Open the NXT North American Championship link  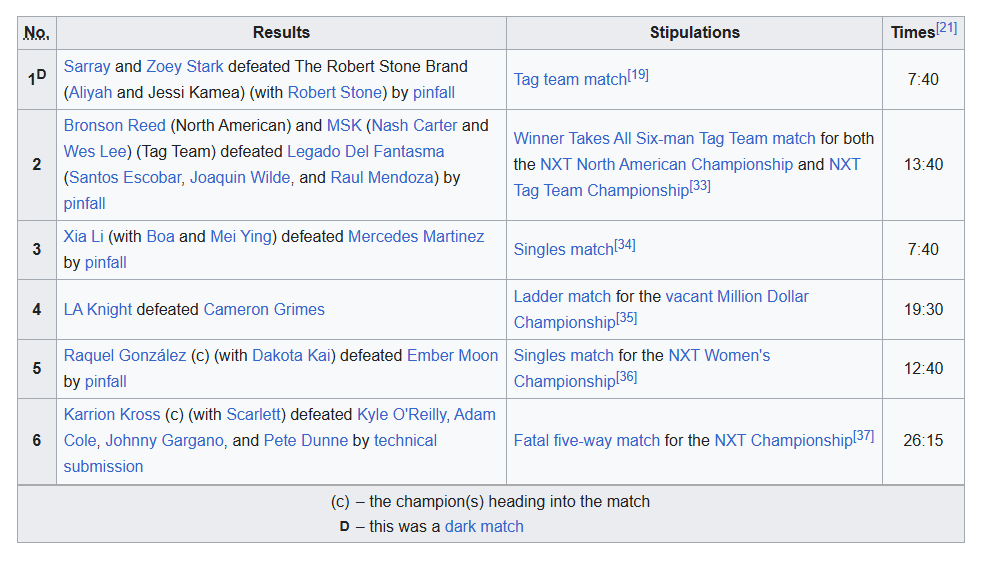pyautogui.click(x=666, y=164)
